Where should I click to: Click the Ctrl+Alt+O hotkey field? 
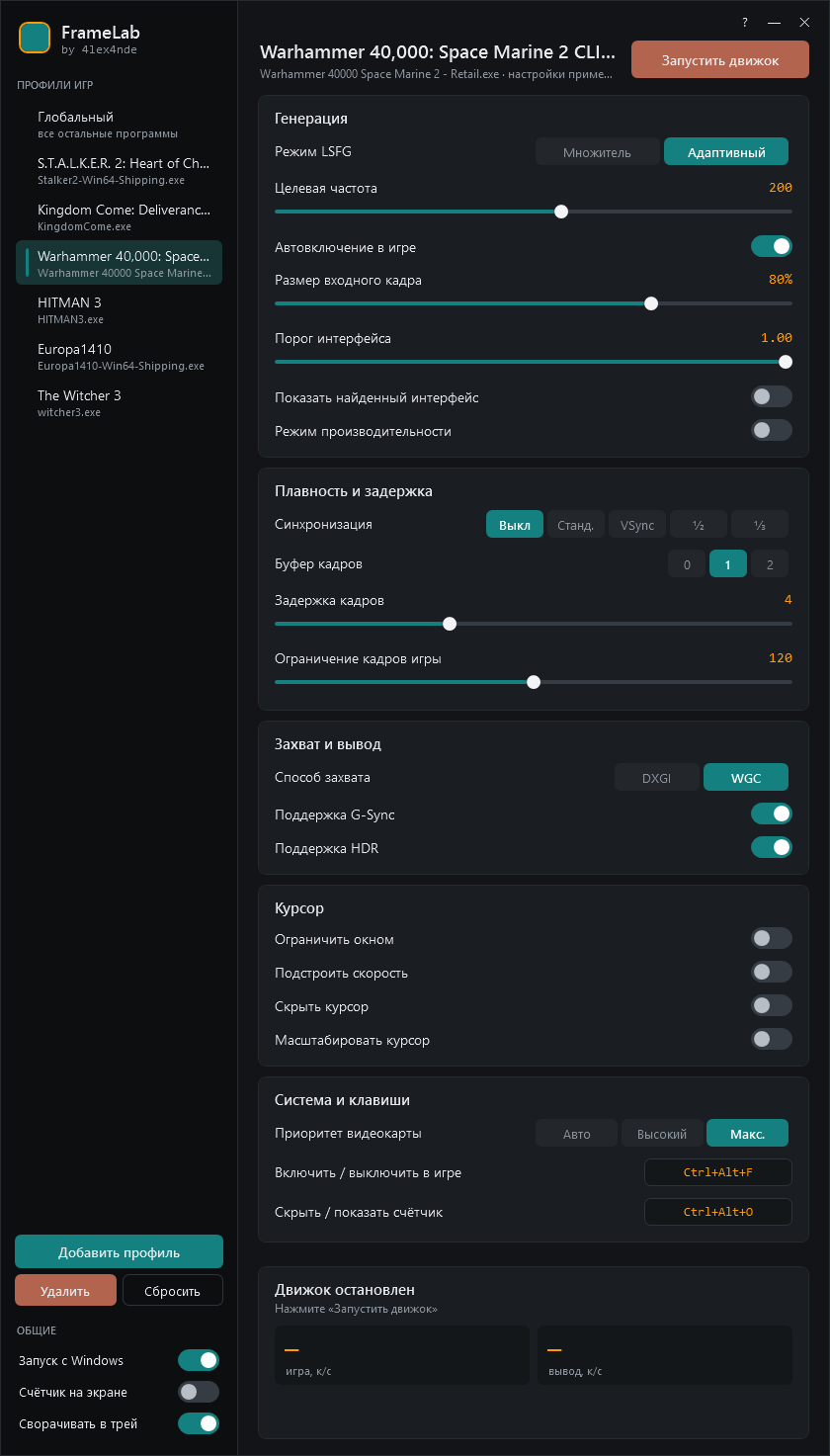[x=718, y=1212]
